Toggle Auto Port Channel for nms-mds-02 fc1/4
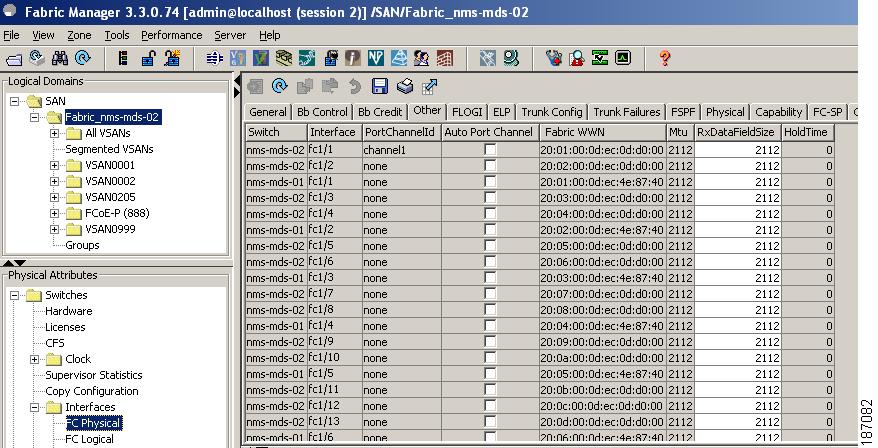The height and width of the screenshot is (448, 878). click(x=491, y=213)
